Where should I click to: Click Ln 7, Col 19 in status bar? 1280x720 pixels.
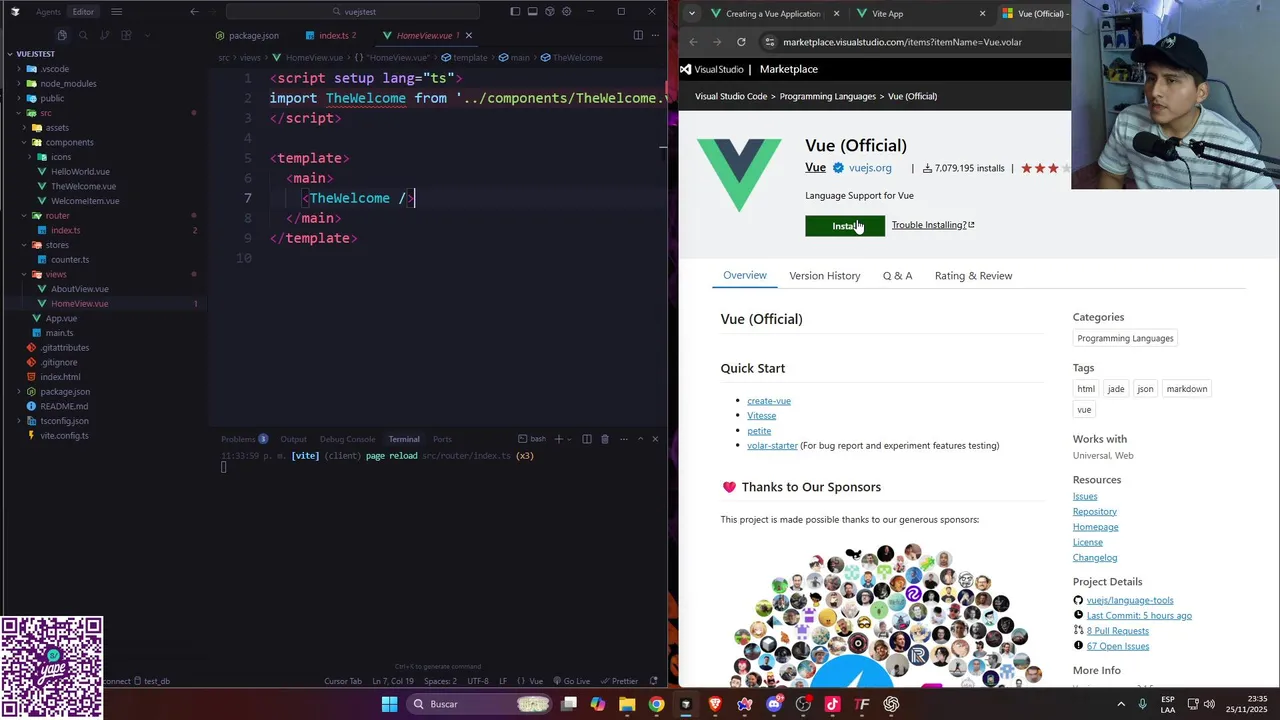pyautogui.click(x=393, y=681)
